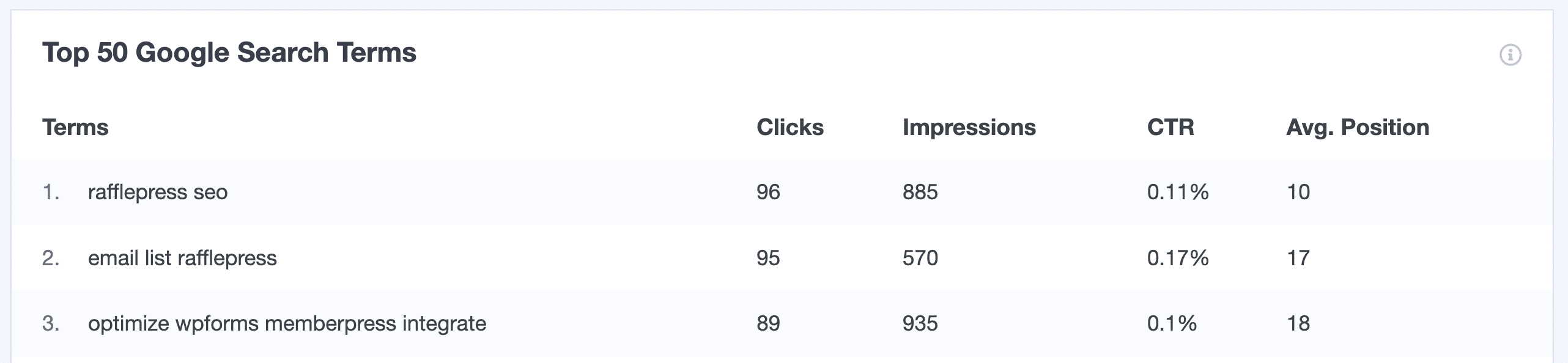
Task: Click the 0.11% CTR value
Action: [1177, 192]
